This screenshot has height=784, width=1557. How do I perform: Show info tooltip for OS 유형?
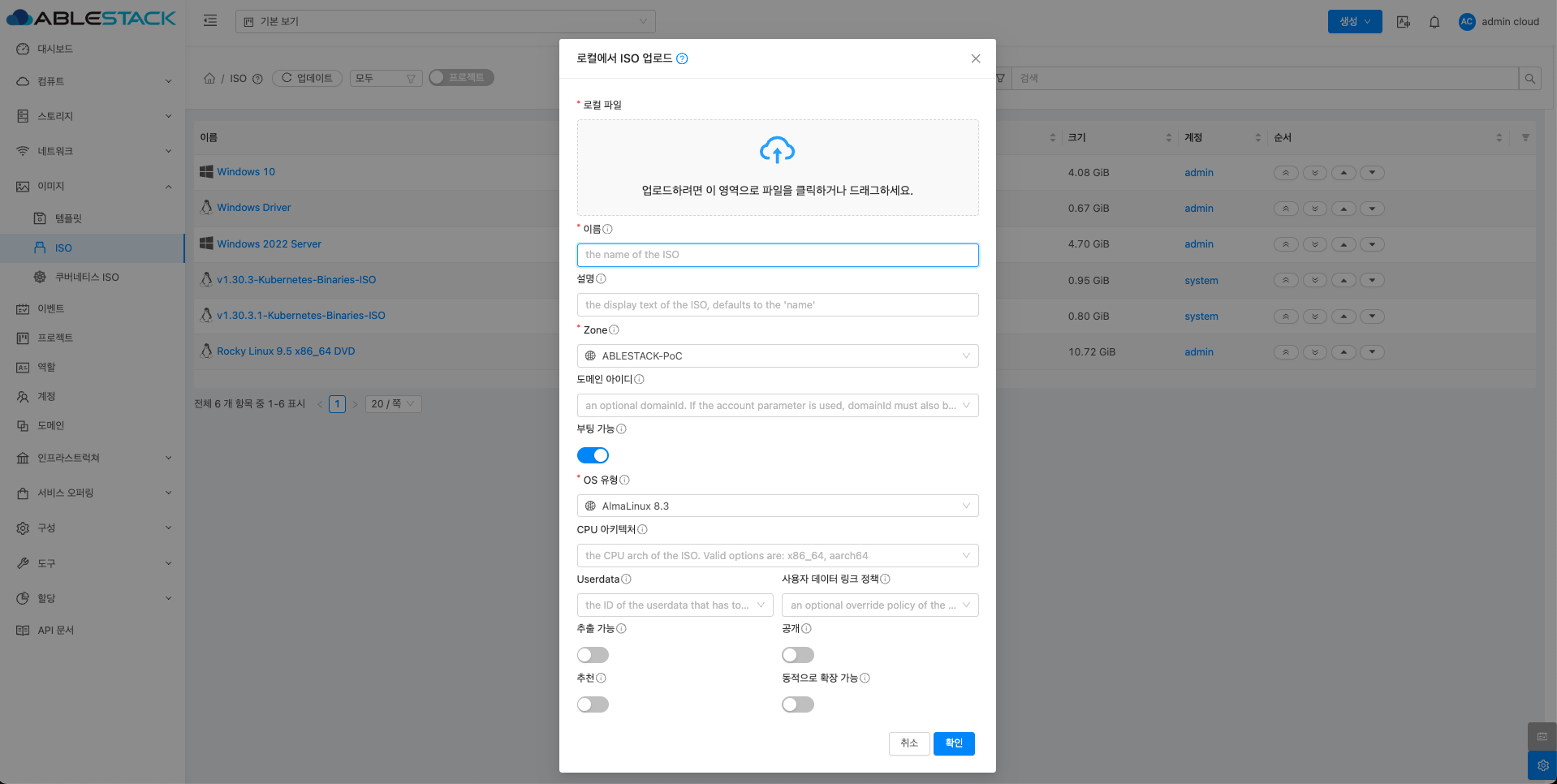pyautogui.click(x=624, y=480)
